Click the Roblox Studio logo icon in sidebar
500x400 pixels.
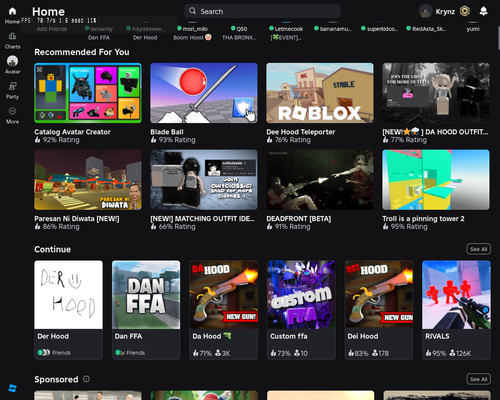[x=12, y=388]
